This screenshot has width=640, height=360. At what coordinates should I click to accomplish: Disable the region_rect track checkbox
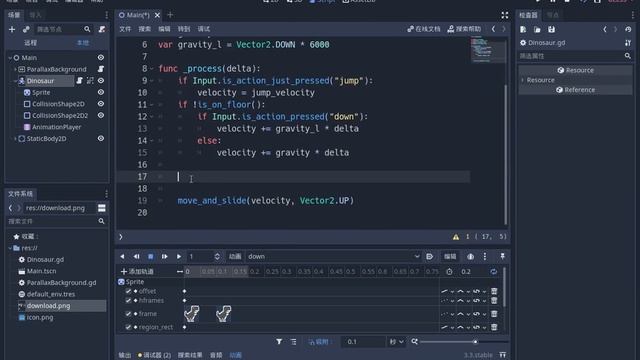(x=128, y=327)
